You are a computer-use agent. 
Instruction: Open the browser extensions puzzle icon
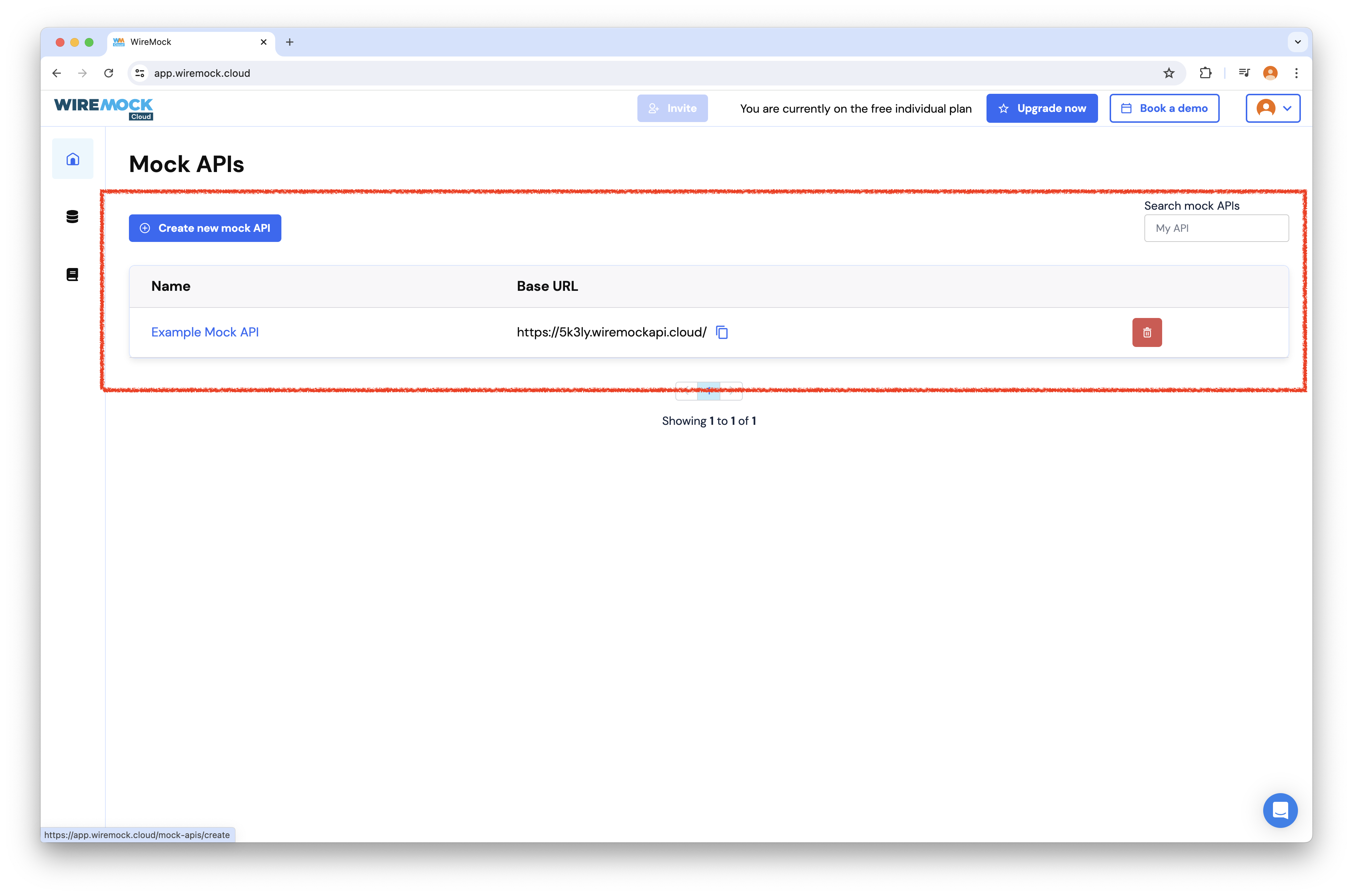pos(1206,73)
